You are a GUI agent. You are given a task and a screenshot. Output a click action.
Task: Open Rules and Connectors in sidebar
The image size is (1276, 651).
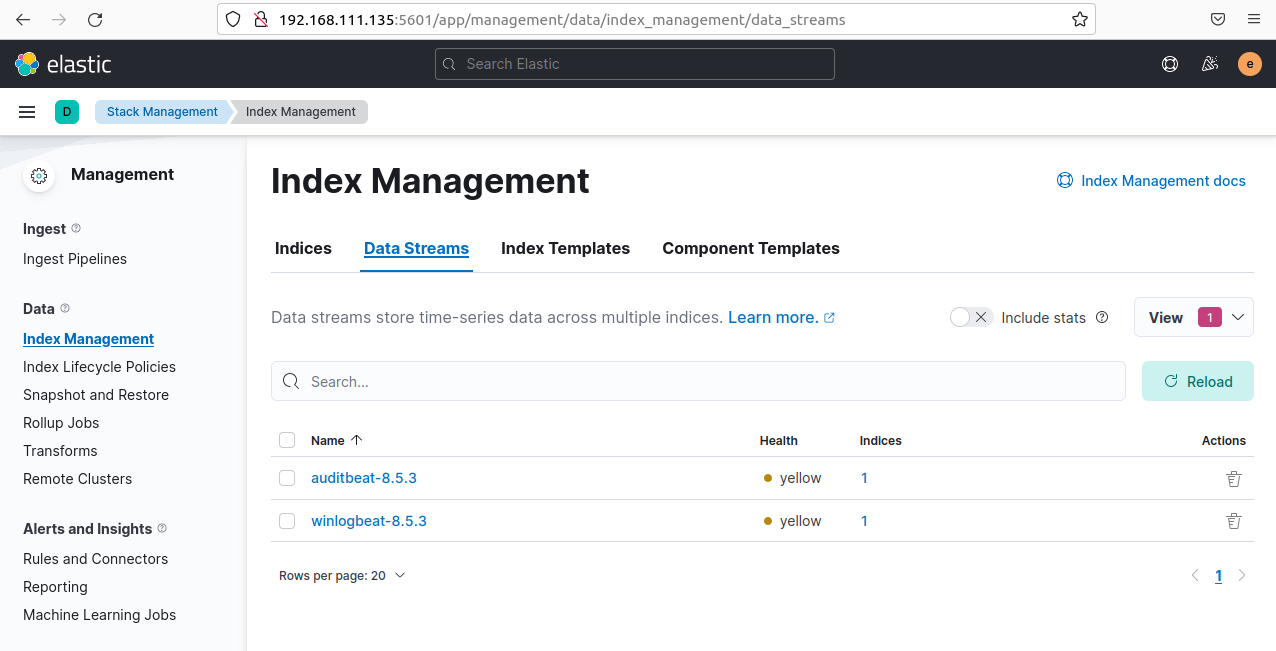95,559
